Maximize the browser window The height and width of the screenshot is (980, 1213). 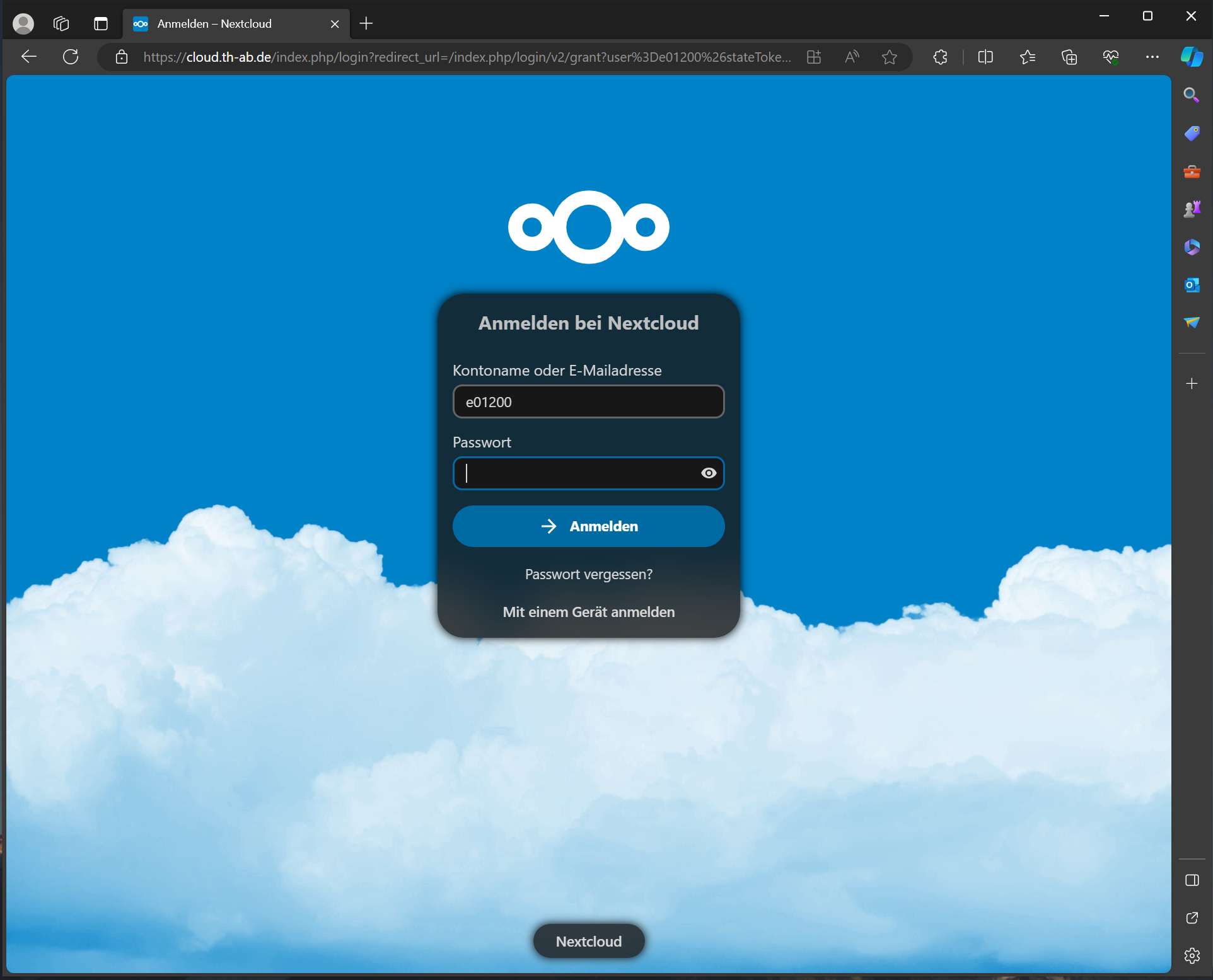(x=1147, y=16)
